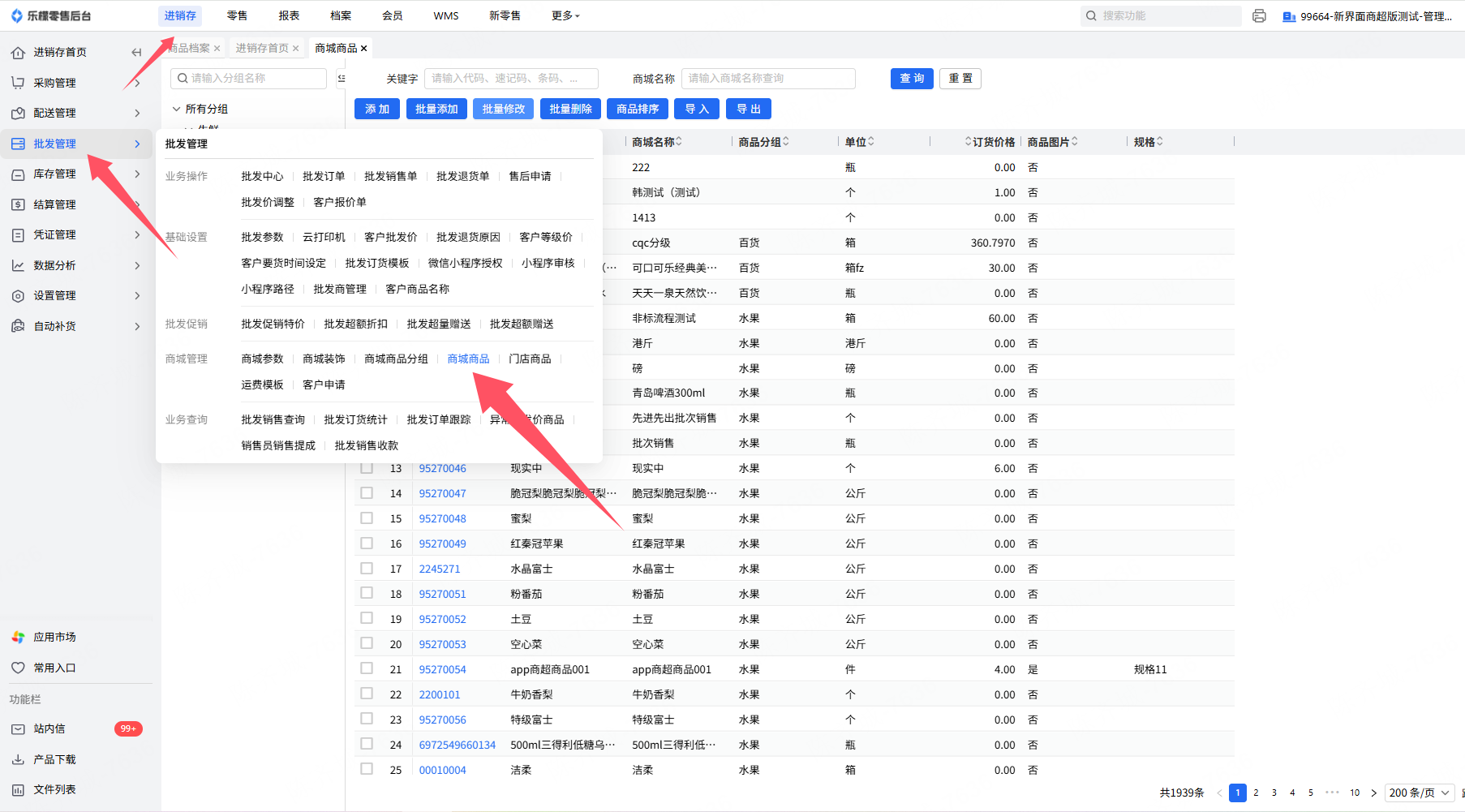This screenshot has height=812, width=1465.
Task: Open product code link 95270049
Action: pos(443,543)
